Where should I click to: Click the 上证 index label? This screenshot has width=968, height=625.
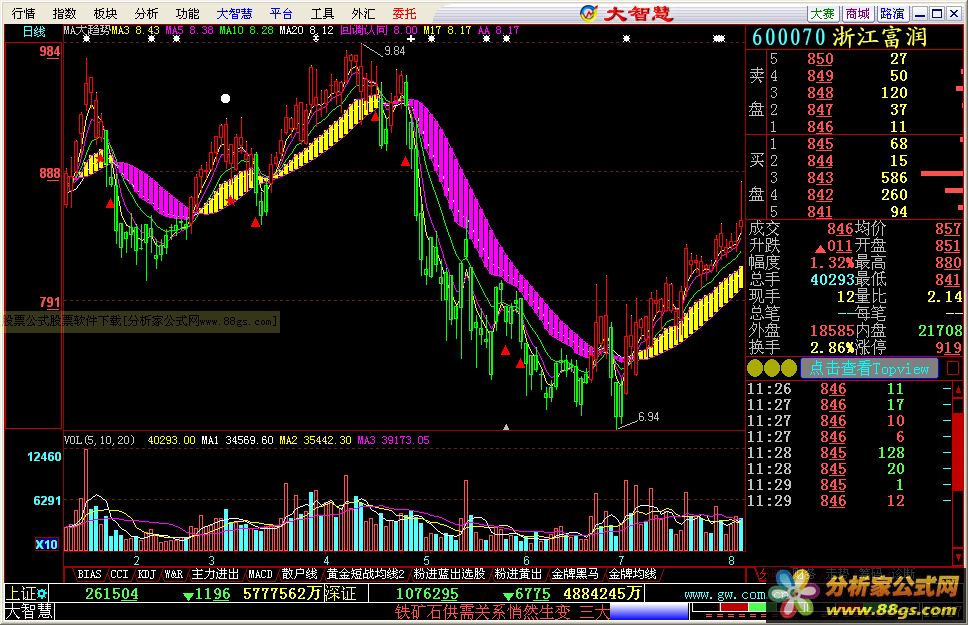click(x=21, y=594)
